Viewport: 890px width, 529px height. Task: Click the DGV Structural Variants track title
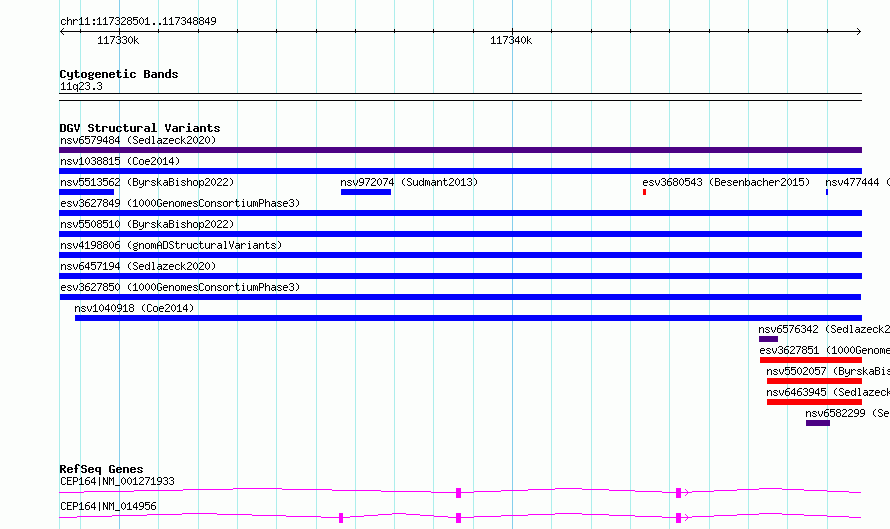[140, 128]
